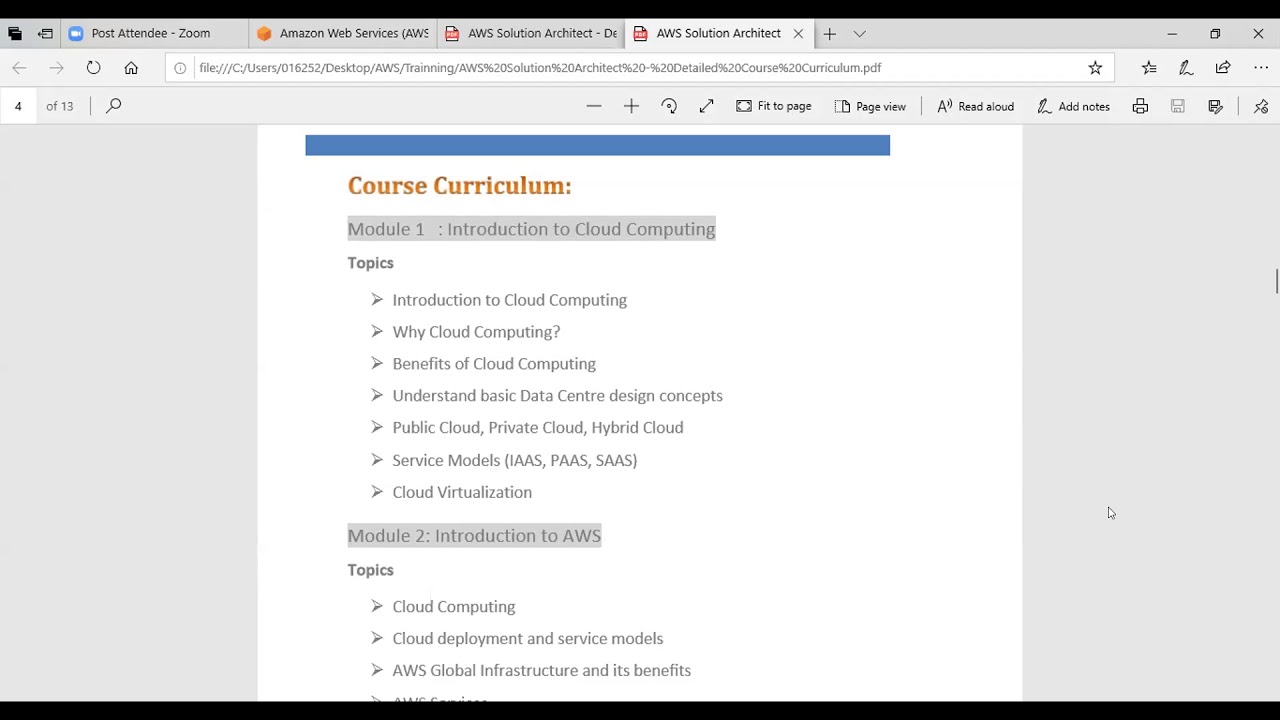The image size is (1280, 720).
Task: Click Module 2: Introduction to AWS heading
Action: coord(474,536)
